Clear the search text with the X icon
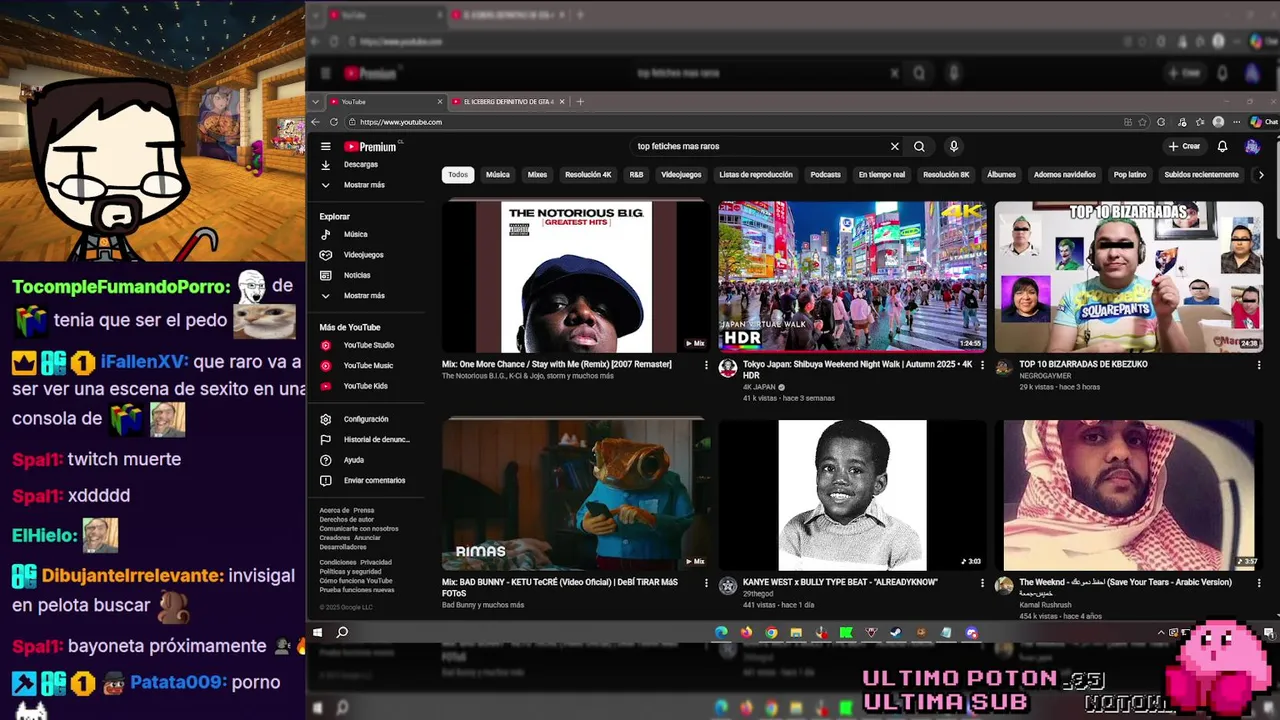This screenshot has height=720, width=1280. [895, 146]
